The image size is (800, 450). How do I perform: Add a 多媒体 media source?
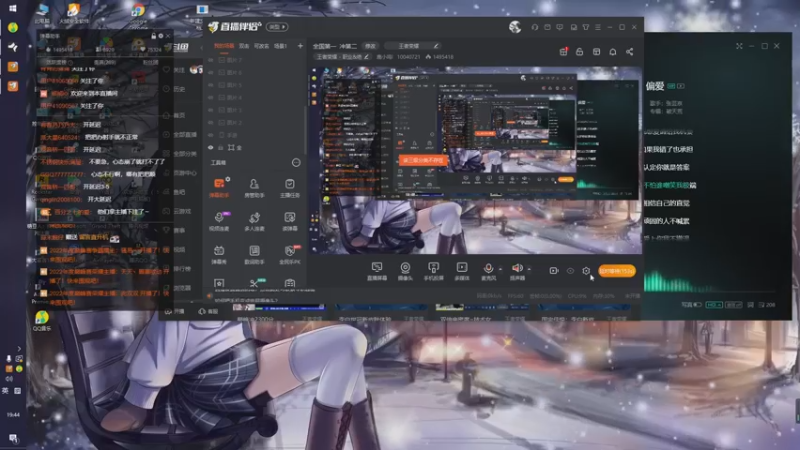(462, 271)
